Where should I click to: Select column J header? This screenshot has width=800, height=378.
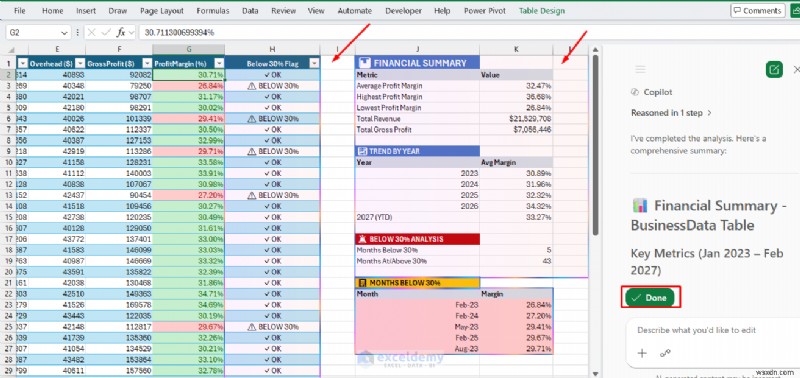click(417, 49)
